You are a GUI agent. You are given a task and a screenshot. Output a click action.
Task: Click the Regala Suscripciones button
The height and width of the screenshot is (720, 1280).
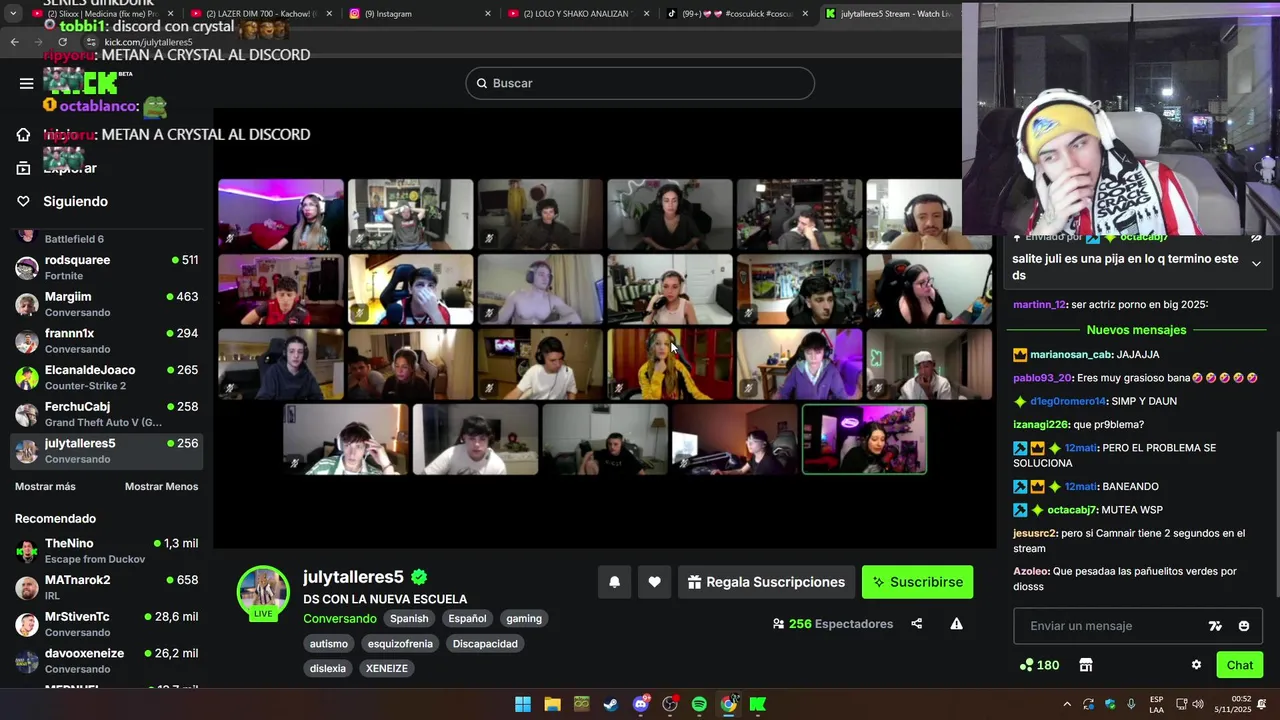pos(766,582)
